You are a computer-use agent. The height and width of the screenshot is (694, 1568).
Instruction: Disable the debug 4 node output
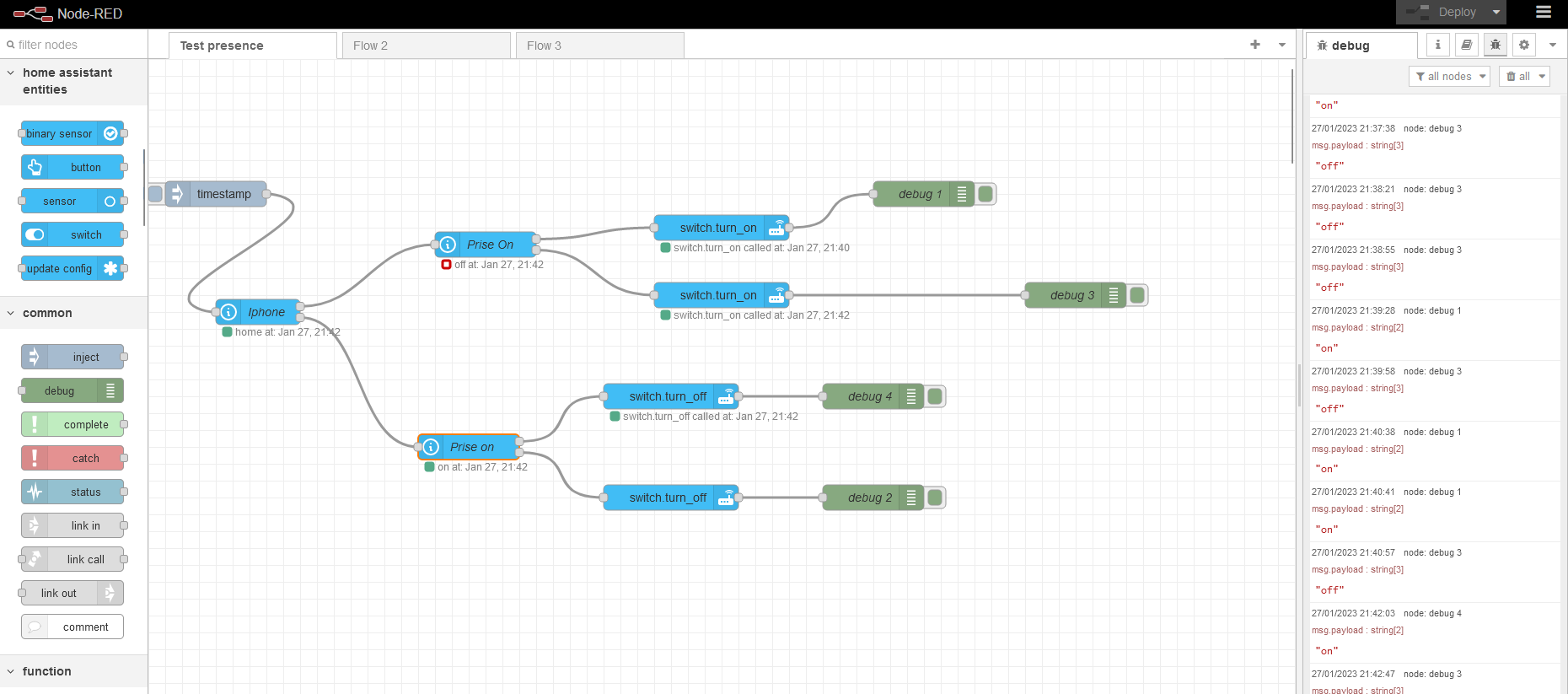(x=934, y=396)
